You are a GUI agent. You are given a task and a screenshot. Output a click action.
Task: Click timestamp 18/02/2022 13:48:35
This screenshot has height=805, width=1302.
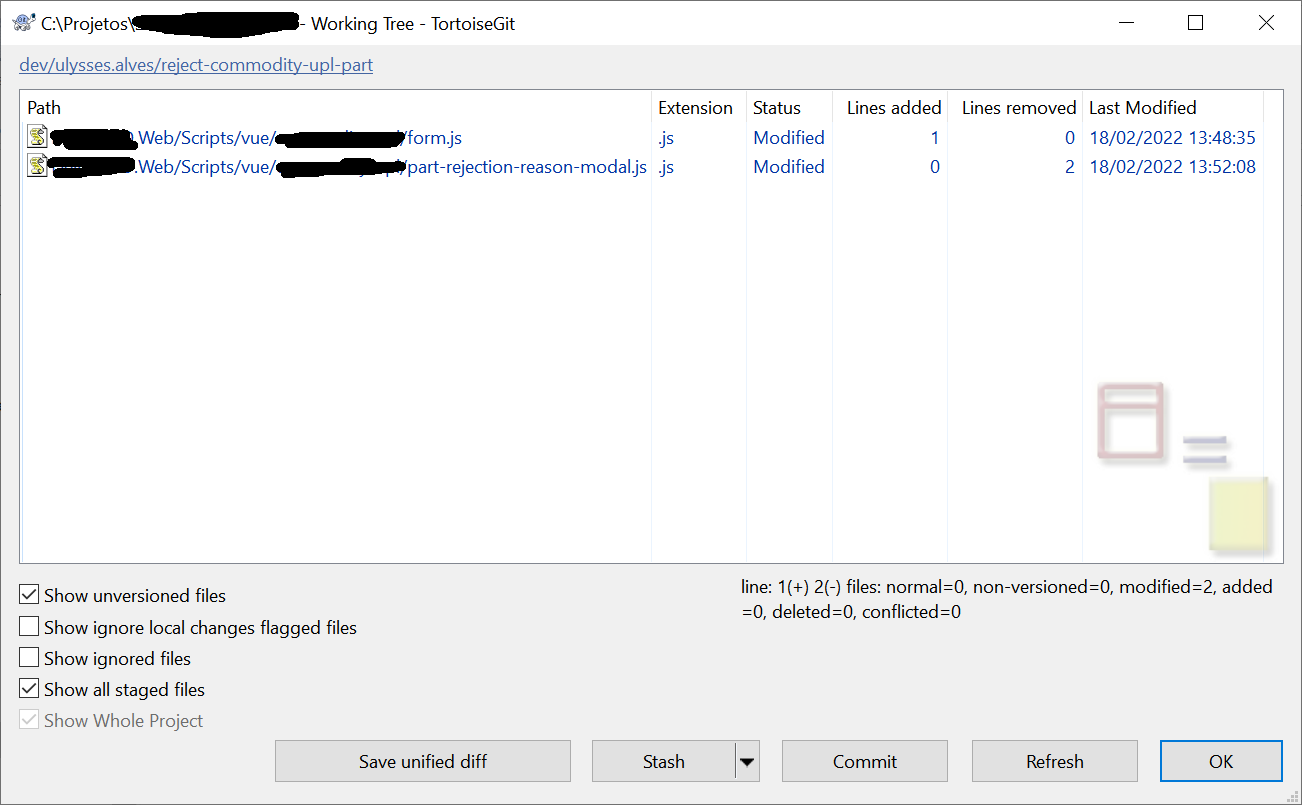point(1172,137)
